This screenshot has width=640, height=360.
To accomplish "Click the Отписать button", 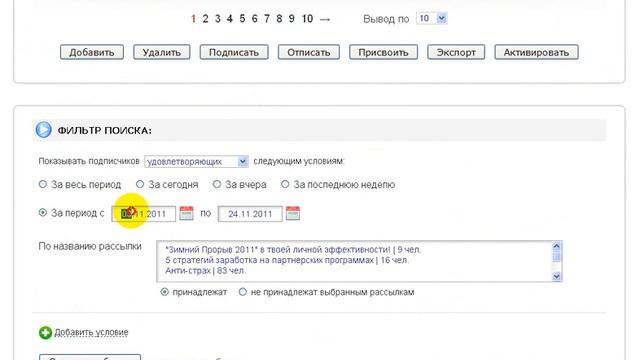I will tap(309, 52).
